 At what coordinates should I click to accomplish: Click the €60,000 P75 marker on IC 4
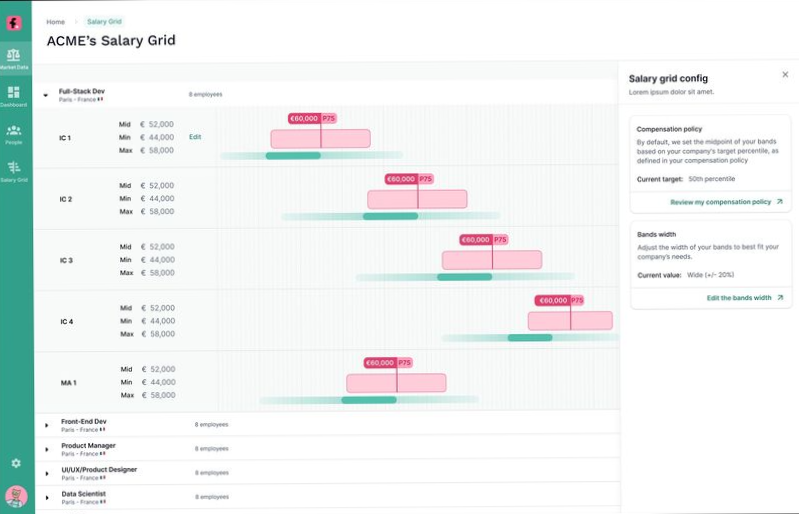pyautogui.click(x=560, y=300)
